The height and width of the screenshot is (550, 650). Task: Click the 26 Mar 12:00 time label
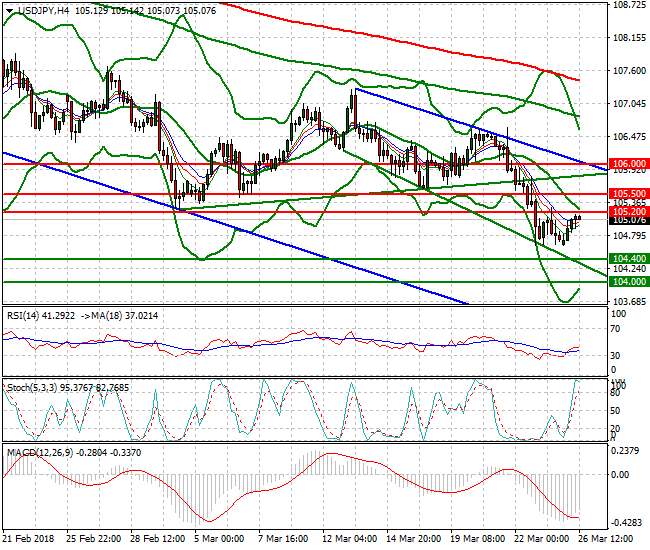click(606, 539)
